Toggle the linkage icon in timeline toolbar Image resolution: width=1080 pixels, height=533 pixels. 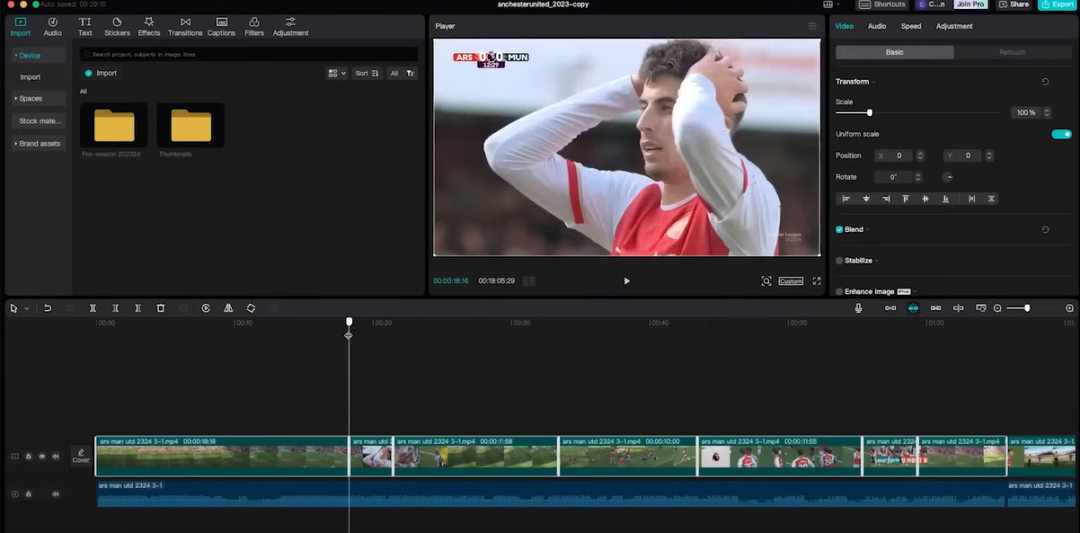(x=935, y=309)
